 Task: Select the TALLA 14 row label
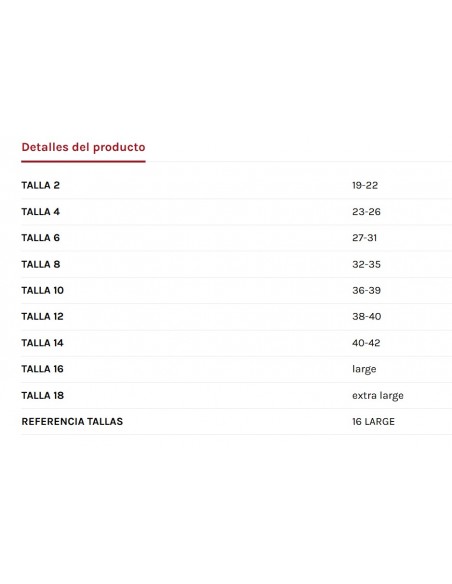click(x=42, y=343)
